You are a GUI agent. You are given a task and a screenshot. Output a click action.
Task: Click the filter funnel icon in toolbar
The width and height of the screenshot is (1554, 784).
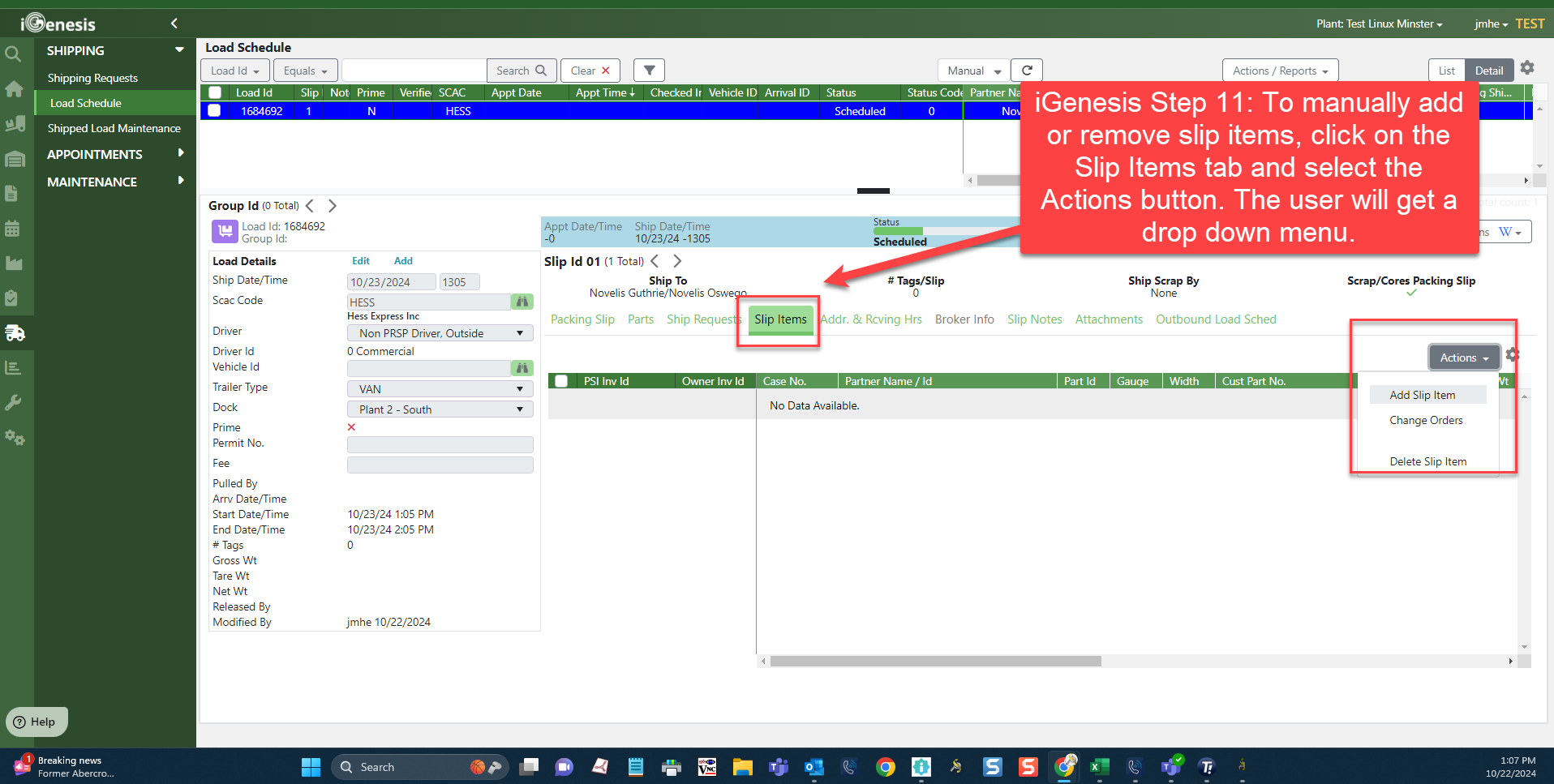click(x=649, y=71)
